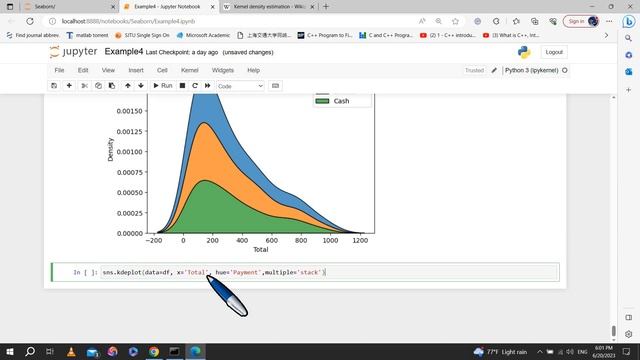Click the Jupyter logo
Viewport: 640px width, 360px height.
click(73, 52)
